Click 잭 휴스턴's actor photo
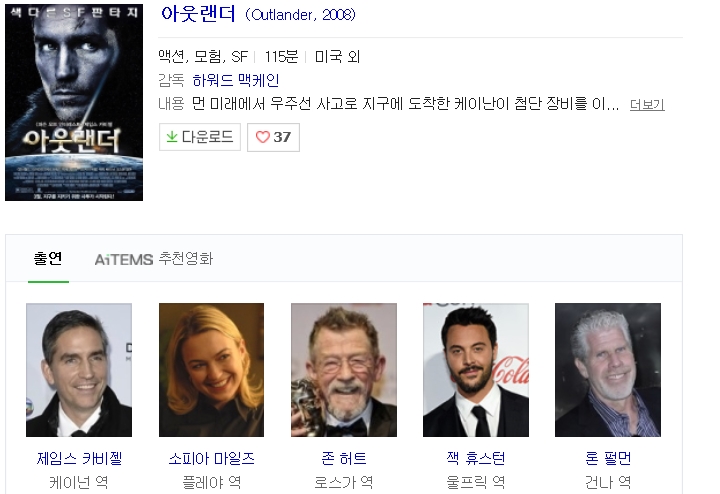 click(475, 370)
